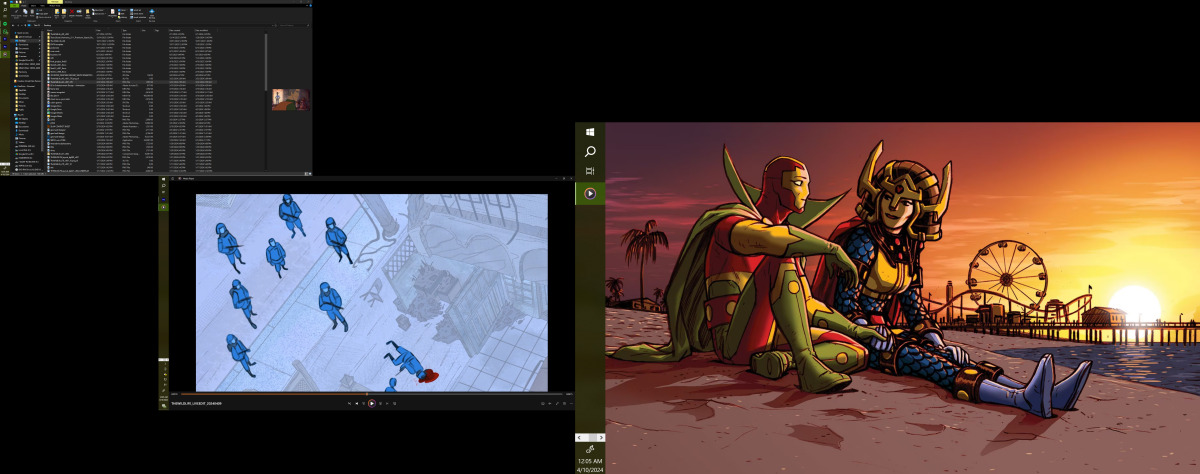Image resolution: width=1200 pixels, height=474 pixels.
Task: Click the Back arrow in Explorer navigation
Action: pos(13,25)
